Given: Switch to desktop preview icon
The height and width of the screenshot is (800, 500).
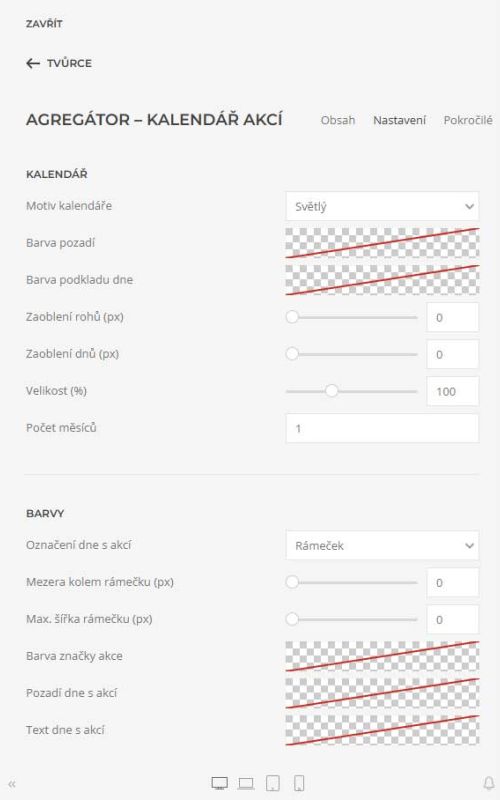Looking at the screenshot, I should point(220,783).
